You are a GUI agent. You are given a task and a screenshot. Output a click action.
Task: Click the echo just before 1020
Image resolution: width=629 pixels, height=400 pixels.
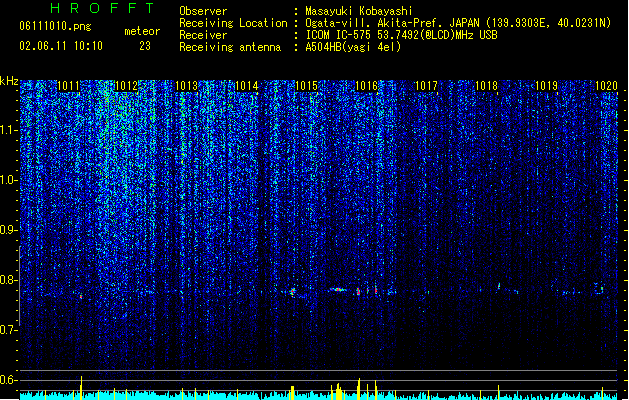[x=601, y=288]
